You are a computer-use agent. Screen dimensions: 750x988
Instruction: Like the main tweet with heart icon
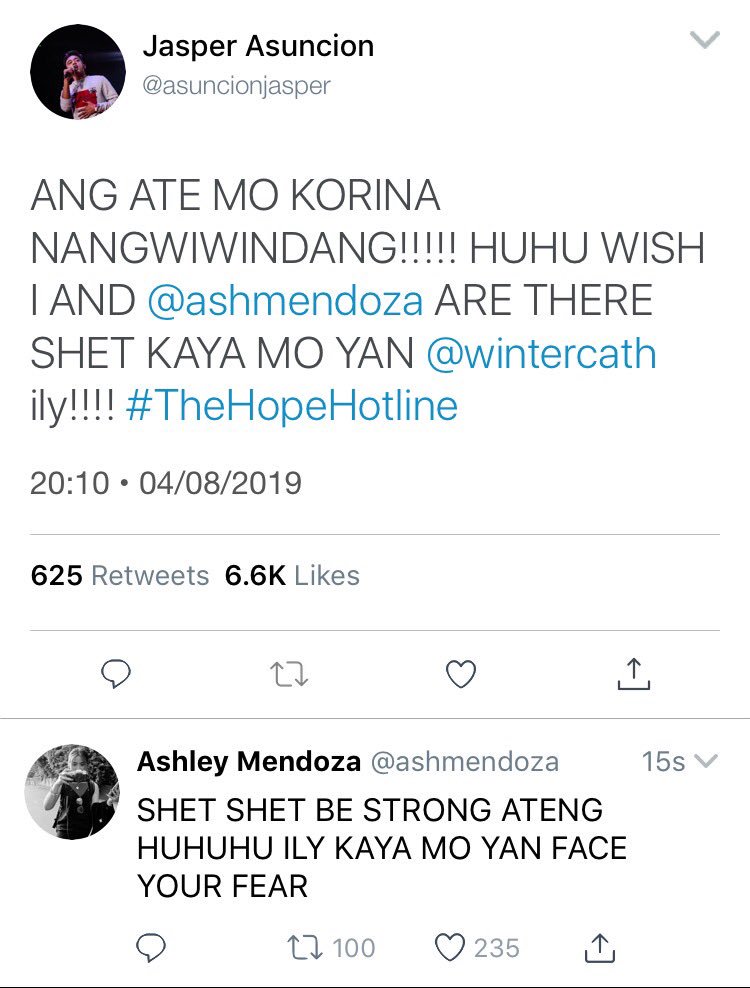pos(461,674)
